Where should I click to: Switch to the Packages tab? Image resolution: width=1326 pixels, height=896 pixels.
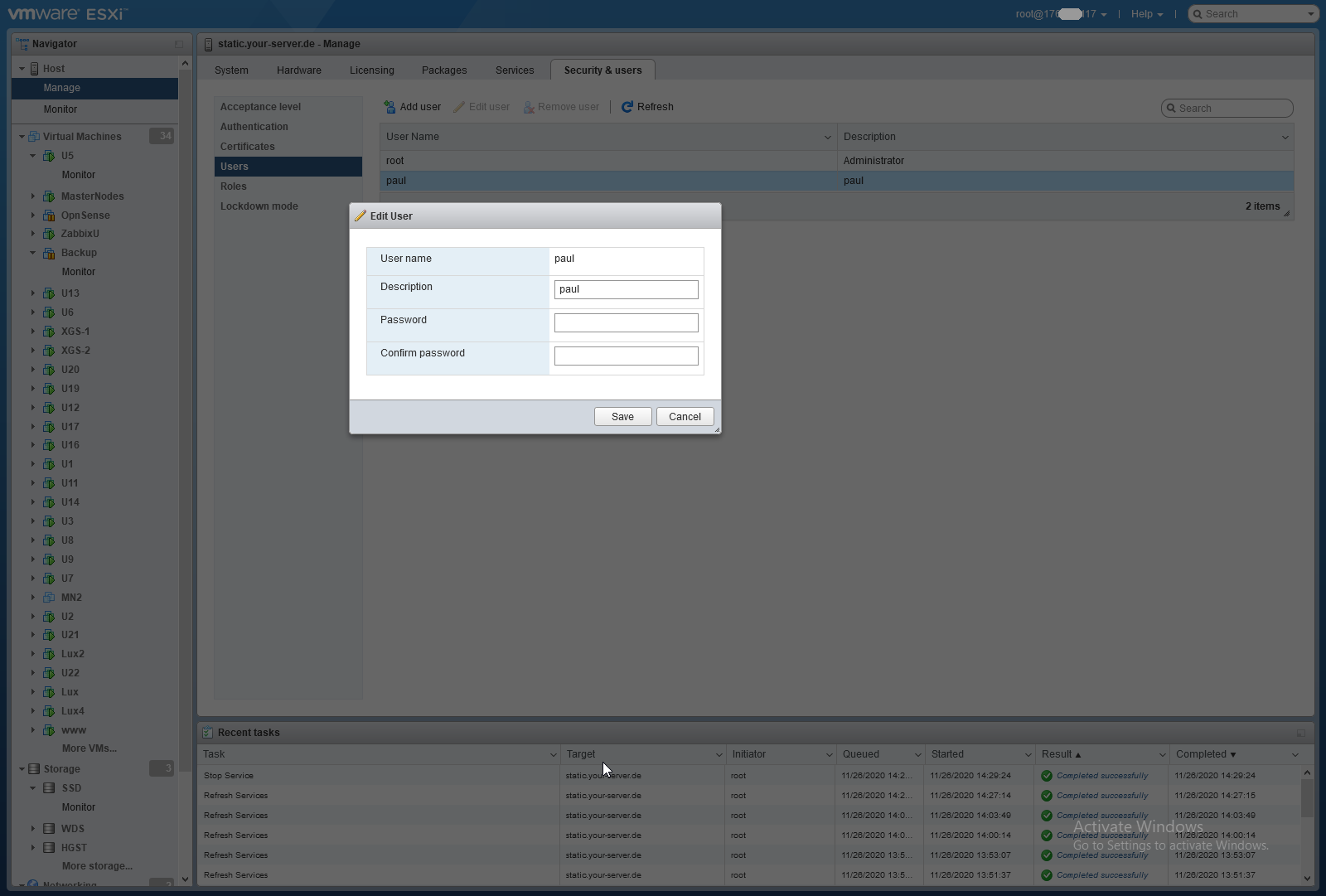[x=444, y=70]
